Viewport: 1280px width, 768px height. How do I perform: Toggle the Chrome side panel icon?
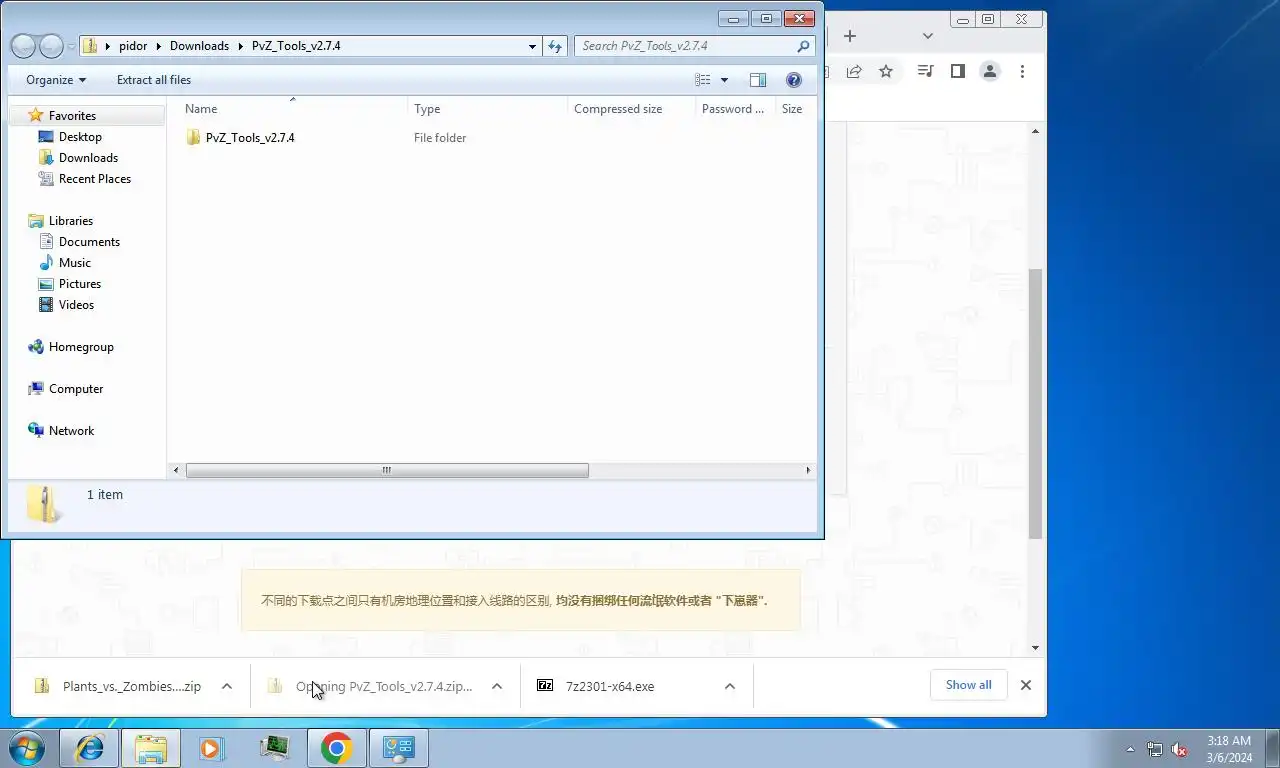point(958,71)
